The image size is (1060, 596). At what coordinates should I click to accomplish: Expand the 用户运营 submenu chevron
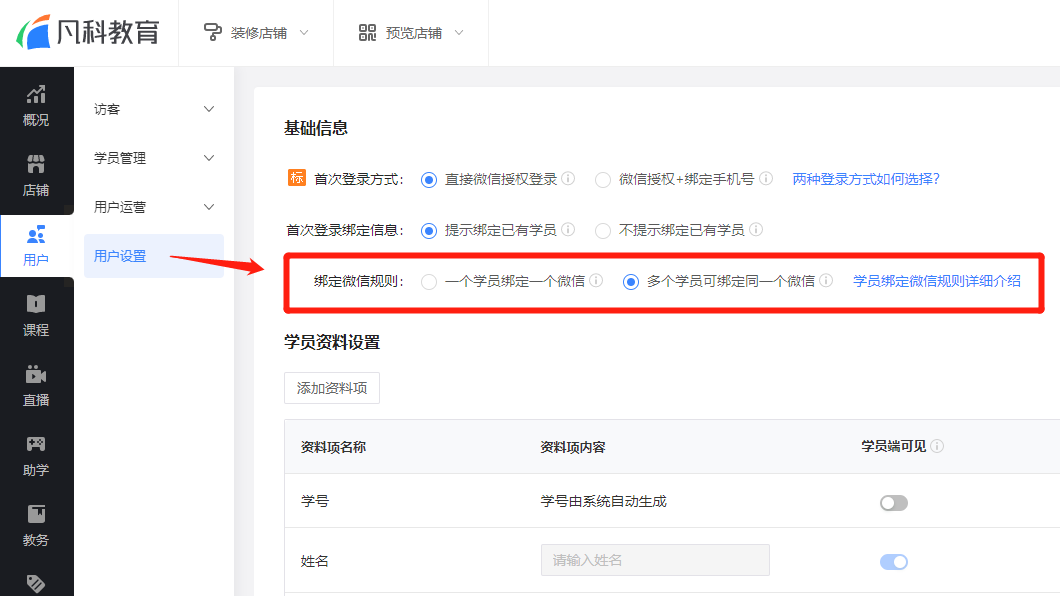[x=209, y=207]
